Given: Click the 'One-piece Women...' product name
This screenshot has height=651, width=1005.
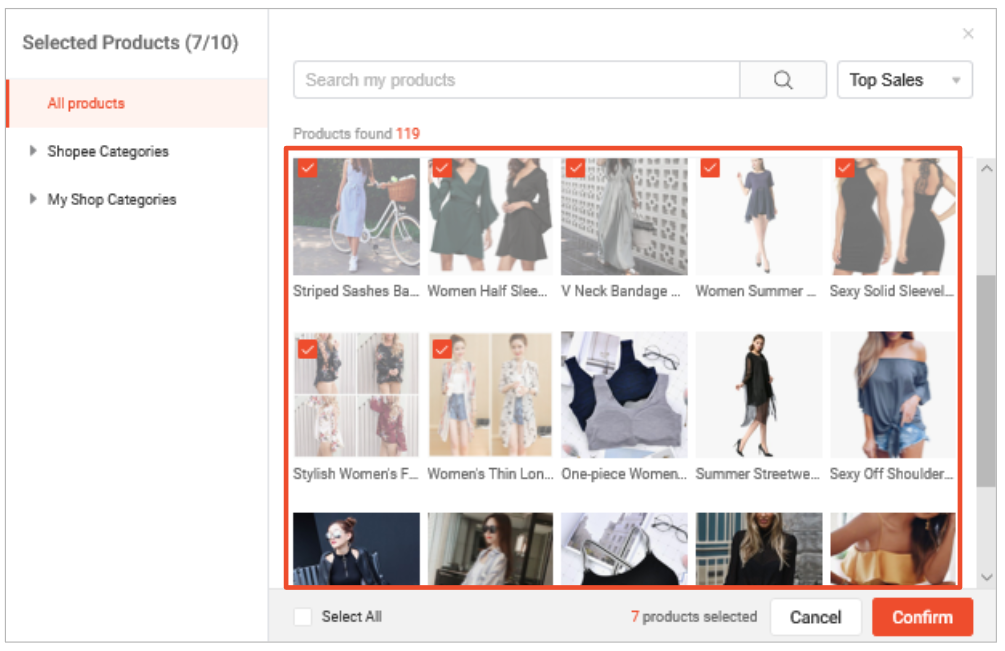Looking at the screenshot, I should coord(624,474).
